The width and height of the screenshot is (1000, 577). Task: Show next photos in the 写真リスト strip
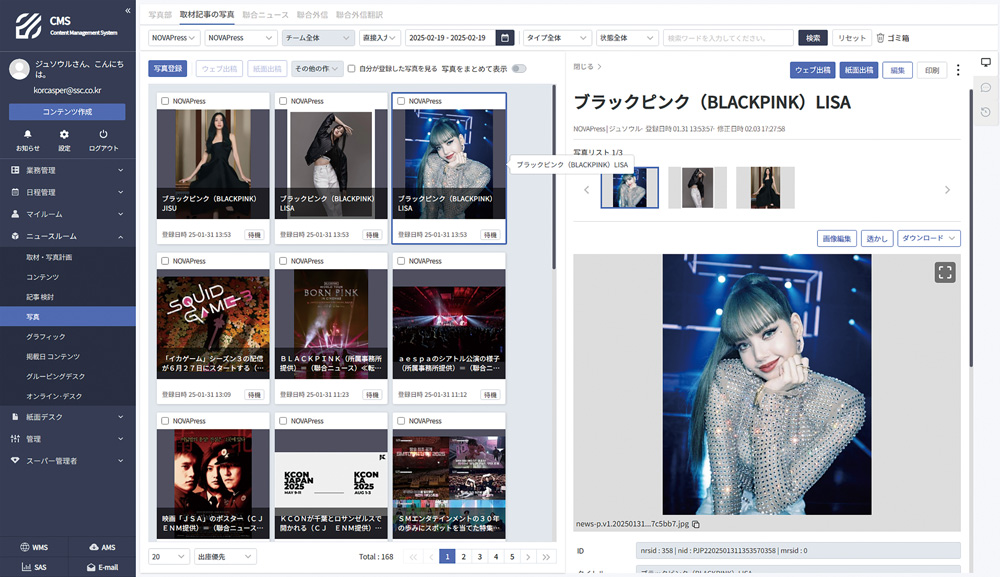(x=947, y=189)
